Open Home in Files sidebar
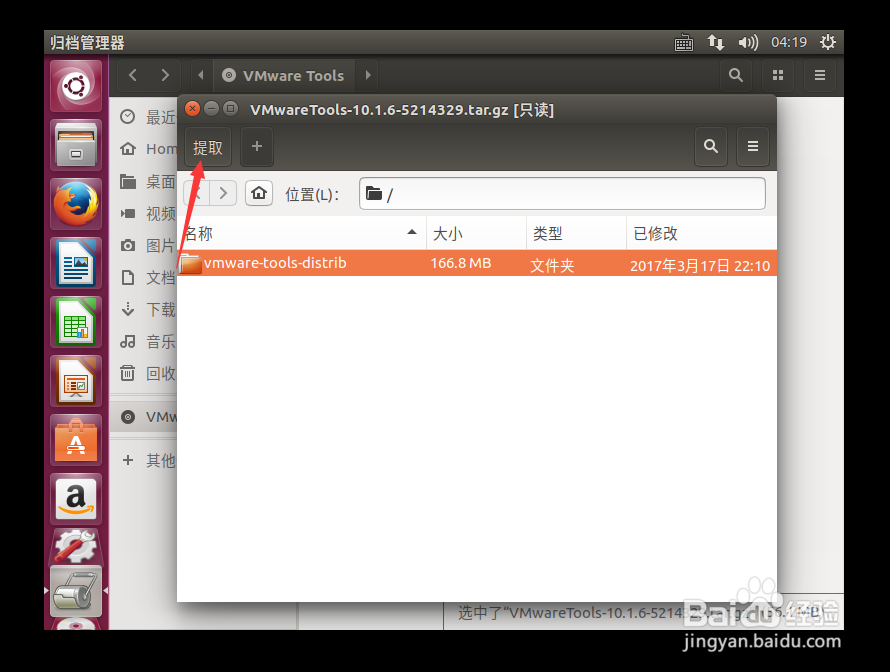 (144, 149)
